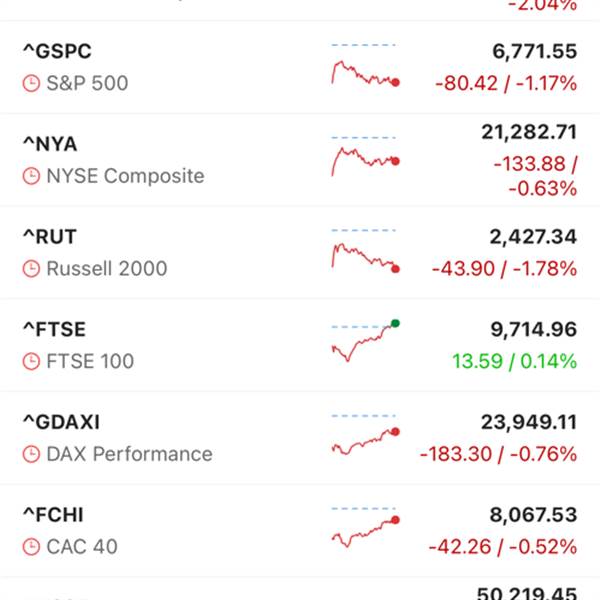Image resolution: width=600 pixels, height=600 pixels.
Task: Tap the ^RUT ticker label
Action: (x=50, y=237)
